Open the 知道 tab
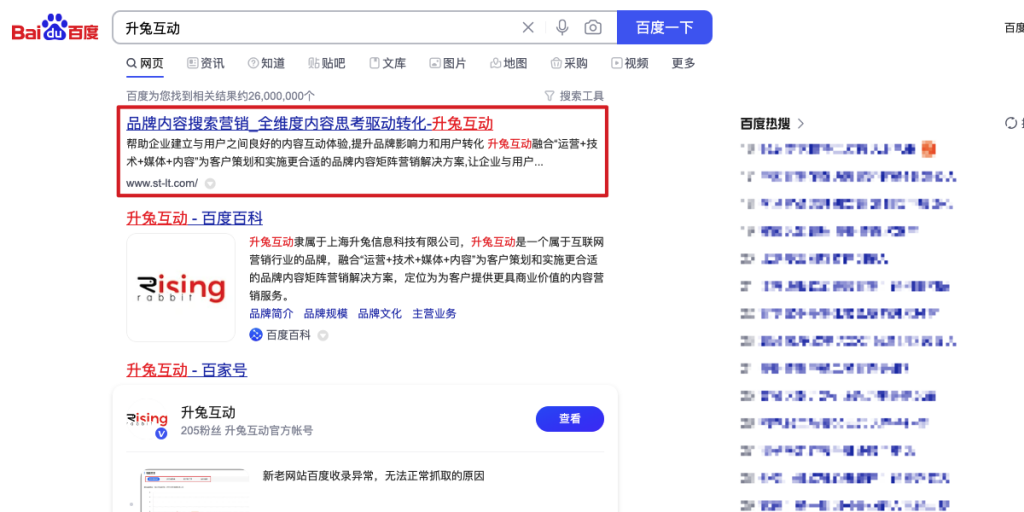 pos(266,63)
